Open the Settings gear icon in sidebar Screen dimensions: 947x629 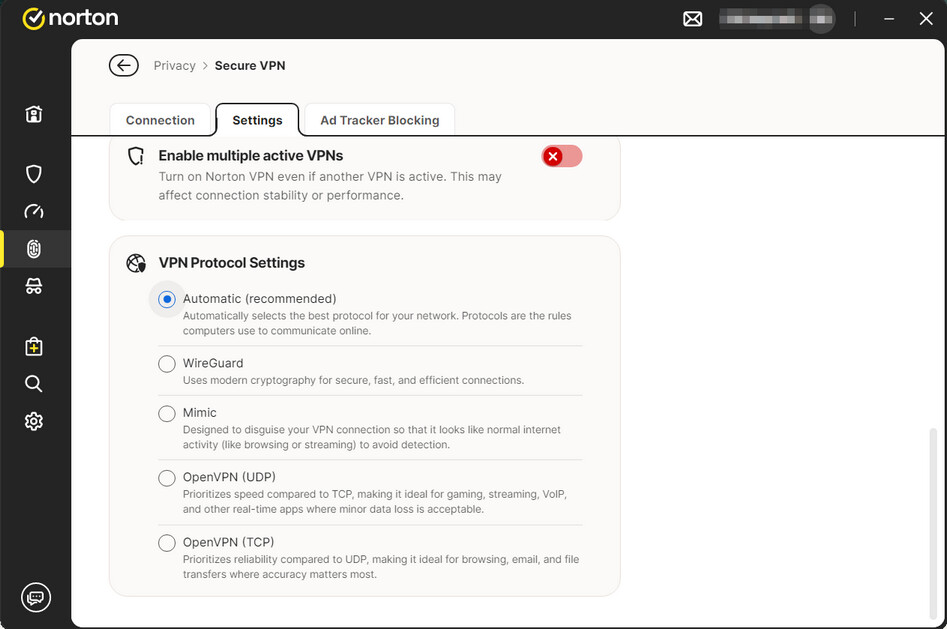(34, 421)
